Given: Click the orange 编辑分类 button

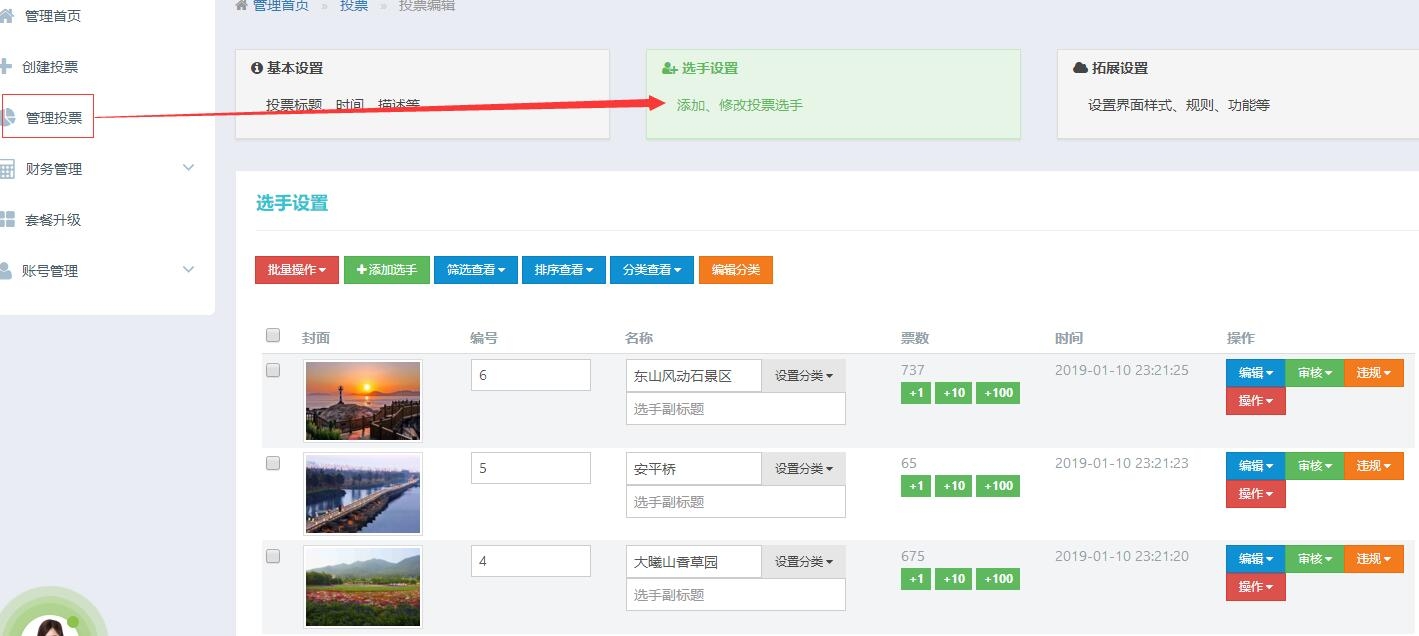Looking at the screenshot, I should [735, 270].
